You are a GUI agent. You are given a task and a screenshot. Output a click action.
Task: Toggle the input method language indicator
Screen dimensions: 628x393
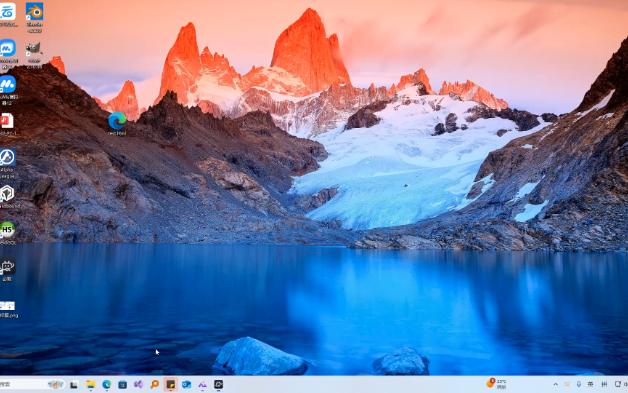pyautogui.click(x=590, y=385)
